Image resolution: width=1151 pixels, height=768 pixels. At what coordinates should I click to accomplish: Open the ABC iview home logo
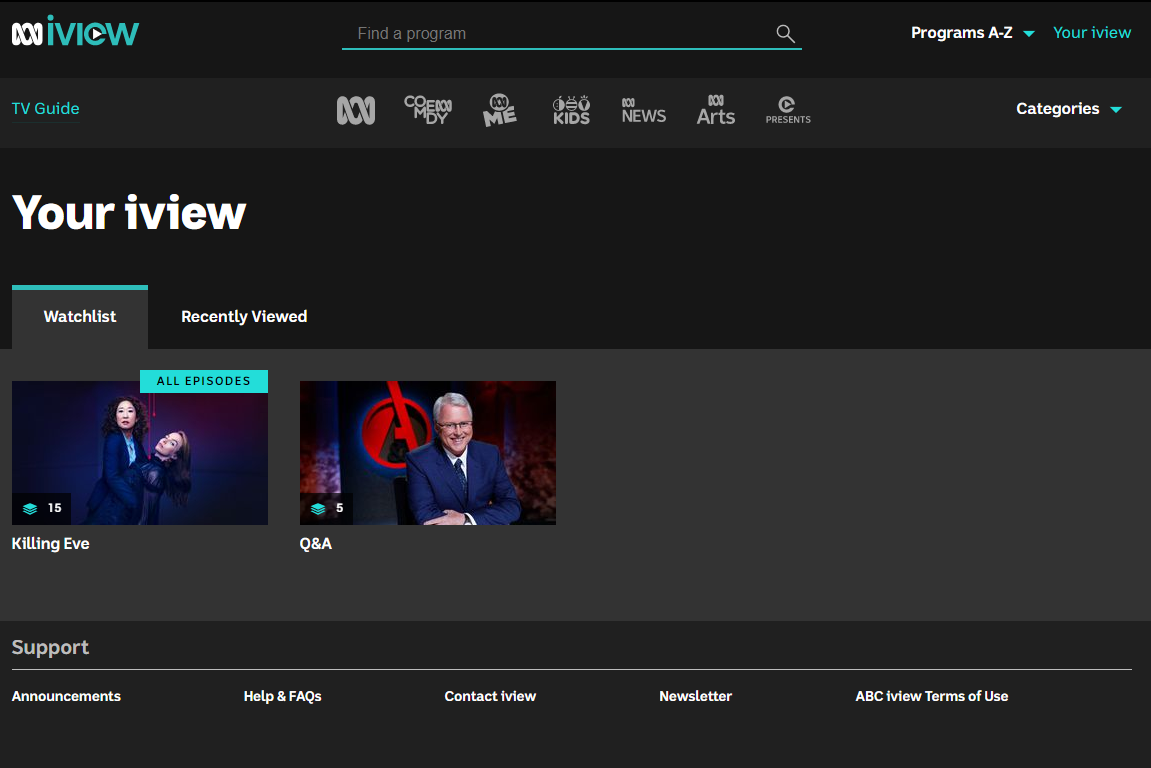pos(75,31)
